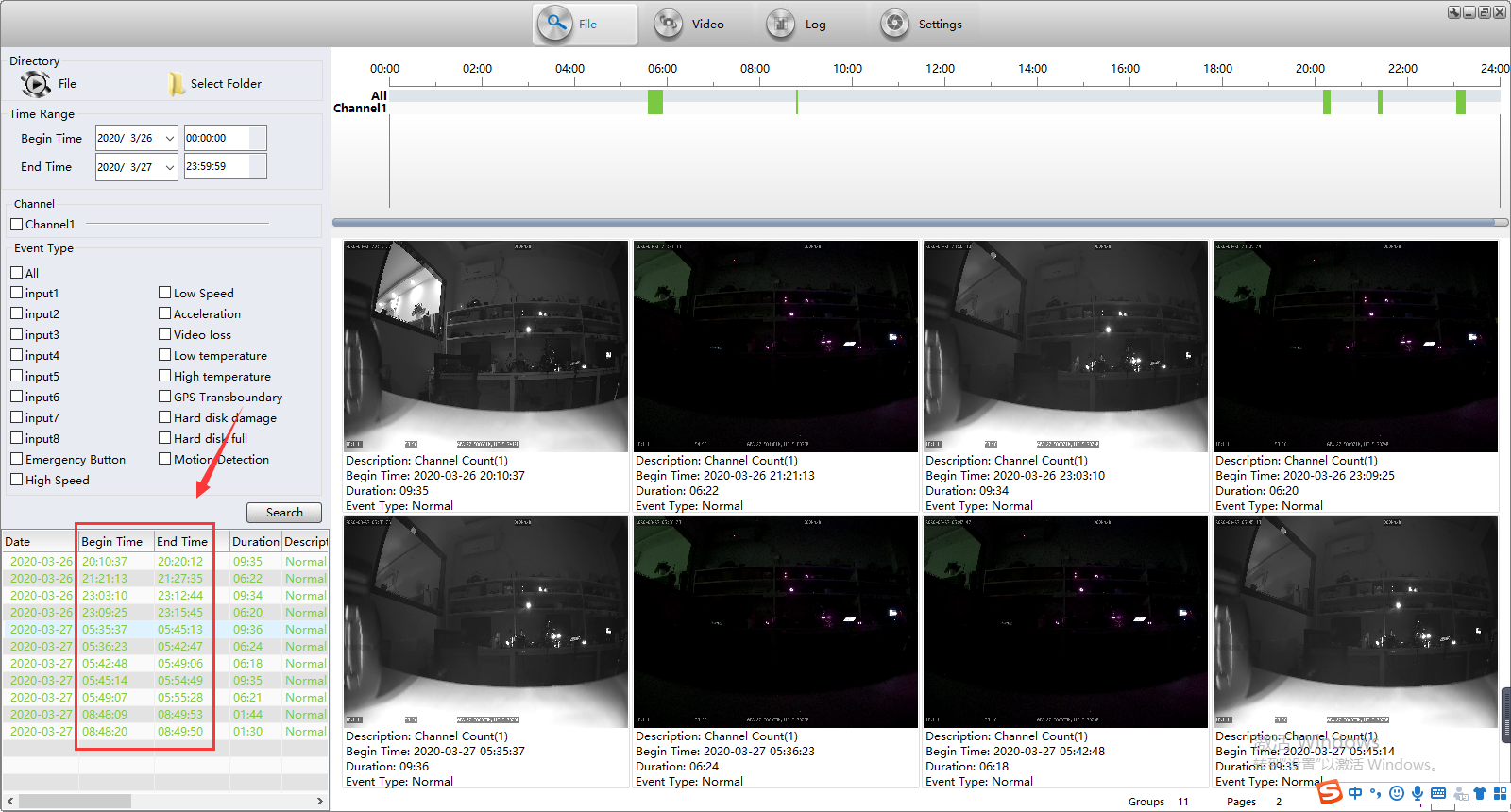The height and width of the screenshot is (812, 1511).
Task: Click the film reel File icon under Directory
Action: coord(36,84)
